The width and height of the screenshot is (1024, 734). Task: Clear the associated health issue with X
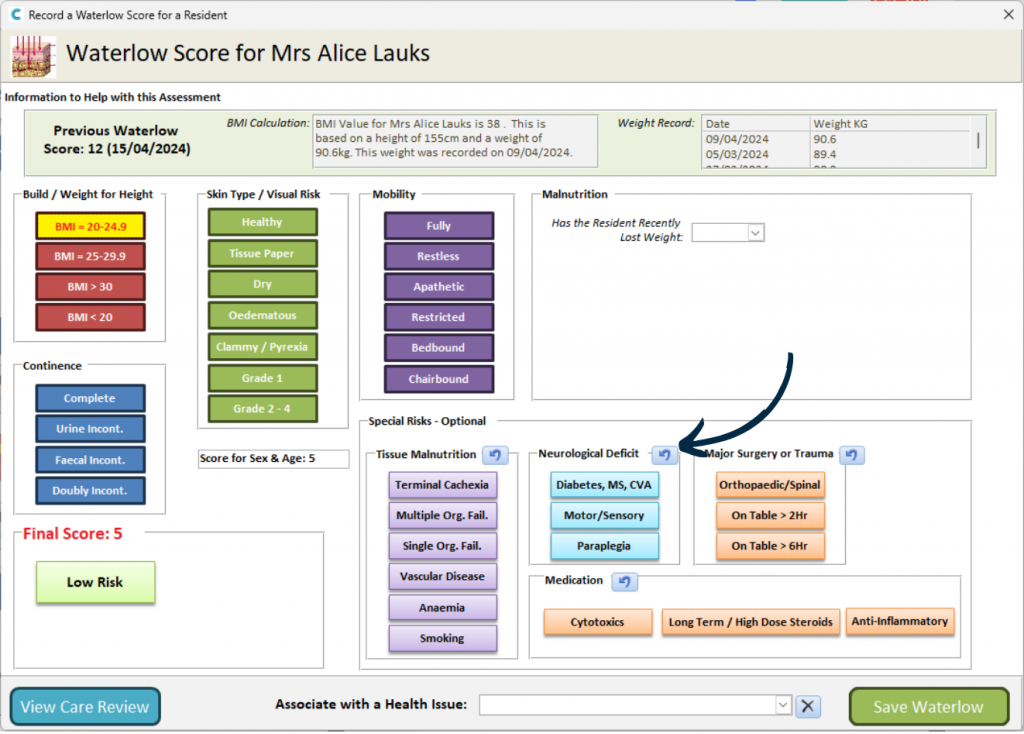point(808,706)
